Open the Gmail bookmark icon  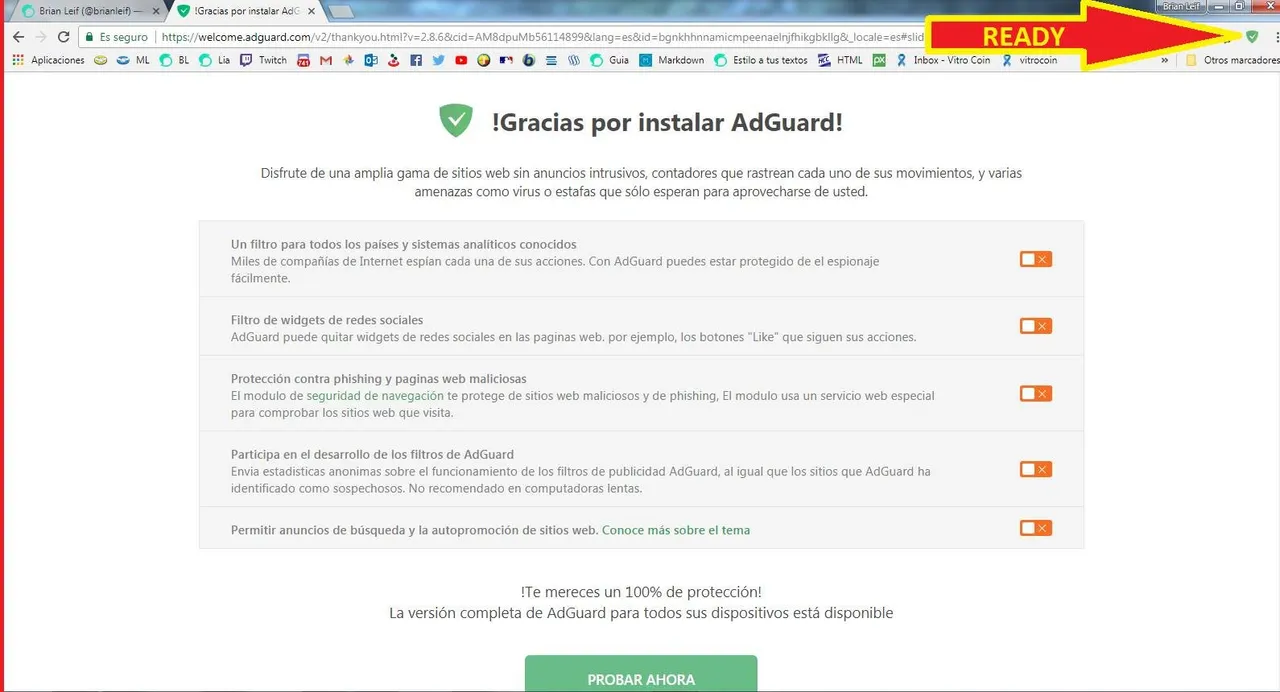tap(326, 60)
